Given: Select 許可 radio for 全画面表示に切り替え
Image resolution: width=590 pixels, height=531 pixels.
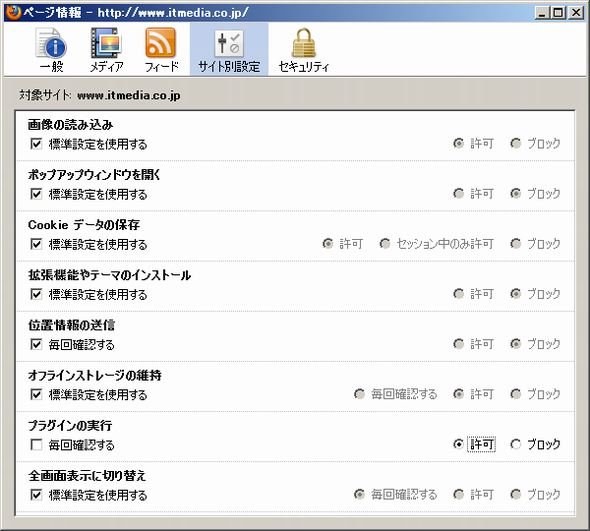Looking at the screenshot, I should pos(458,494).
